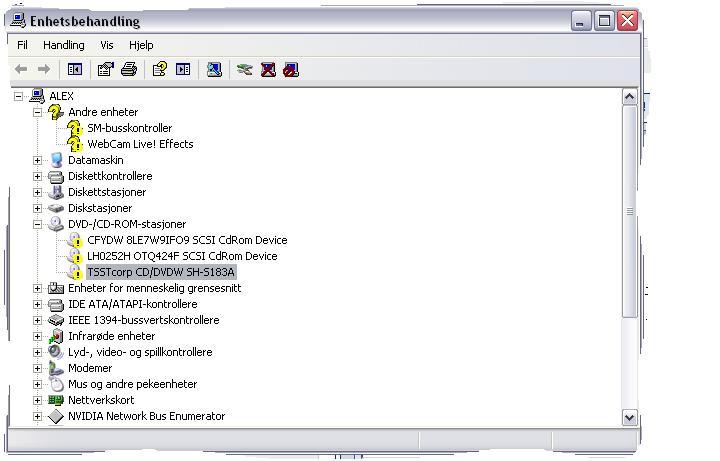Expand the Diskettstasjoner branch

(37, 192)
